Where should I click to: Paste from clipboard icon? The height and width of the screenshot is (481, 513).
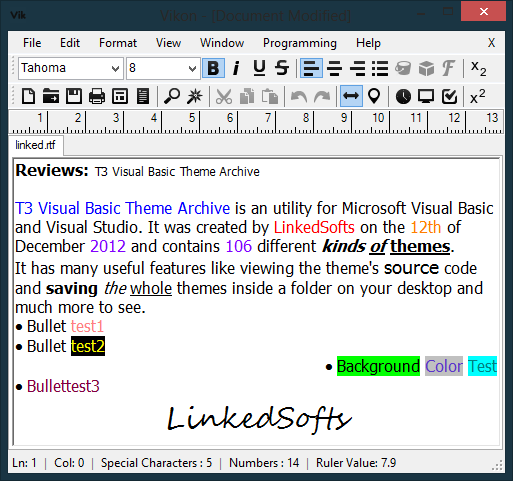click(270, 96)
